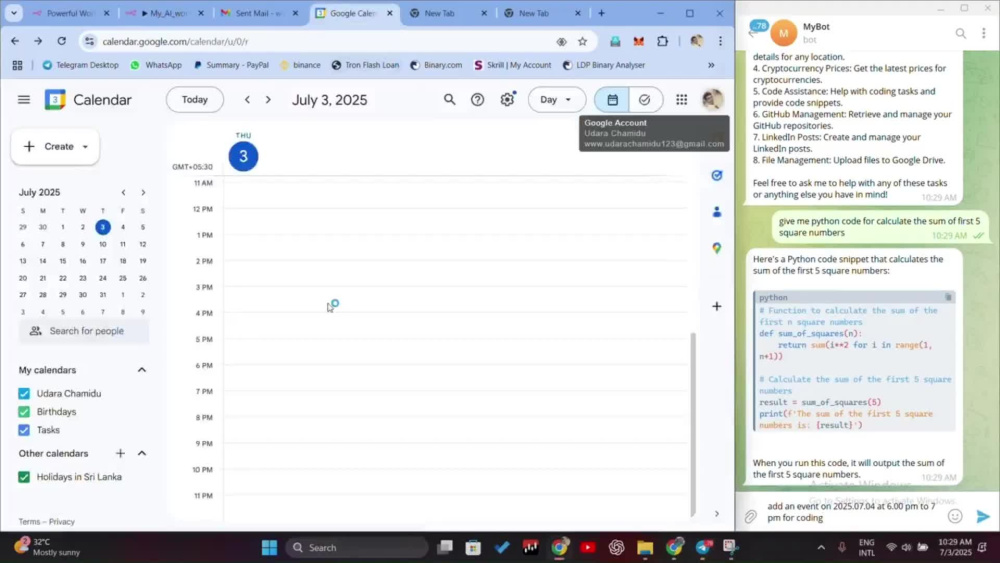Open Telegram taskbar icon
Image resolution: width=1000 pixels, height=563 pixels.
703,548
